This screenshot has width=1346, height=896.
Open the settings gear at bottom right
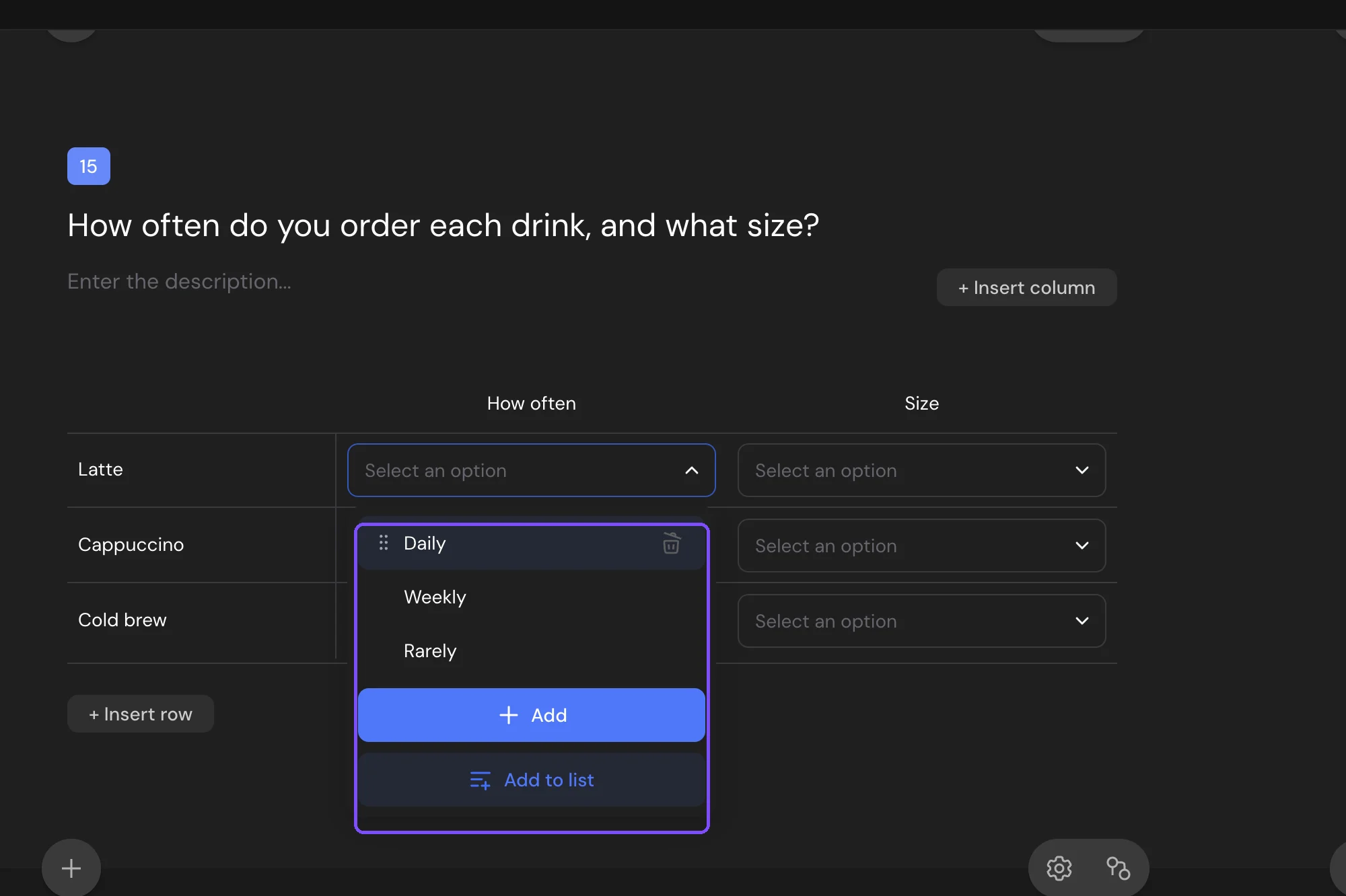pyautogui.click(x=1059, y=868)
